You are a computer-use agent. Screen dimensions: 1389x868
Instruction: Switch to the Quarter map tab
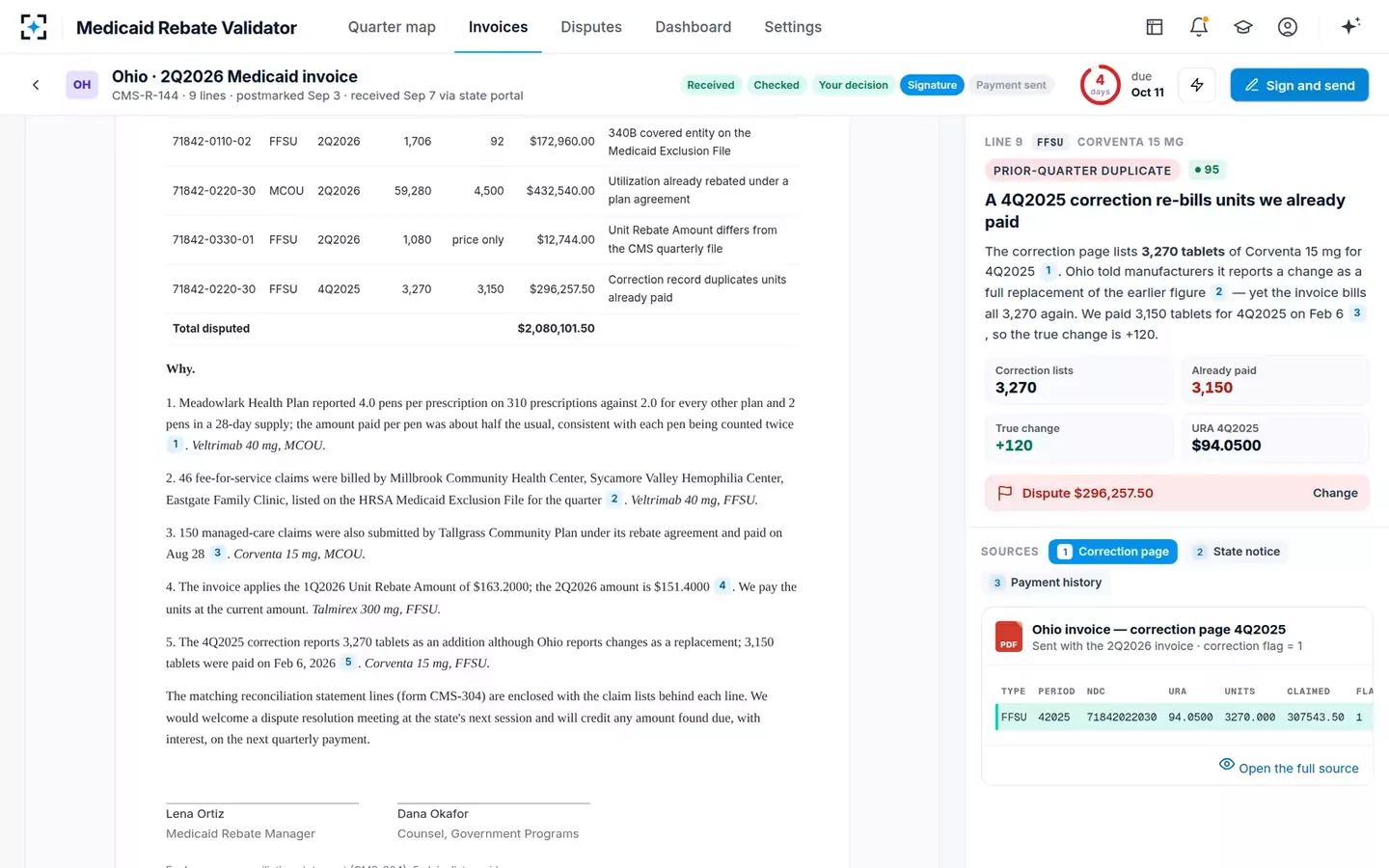[x=392, y=27]
